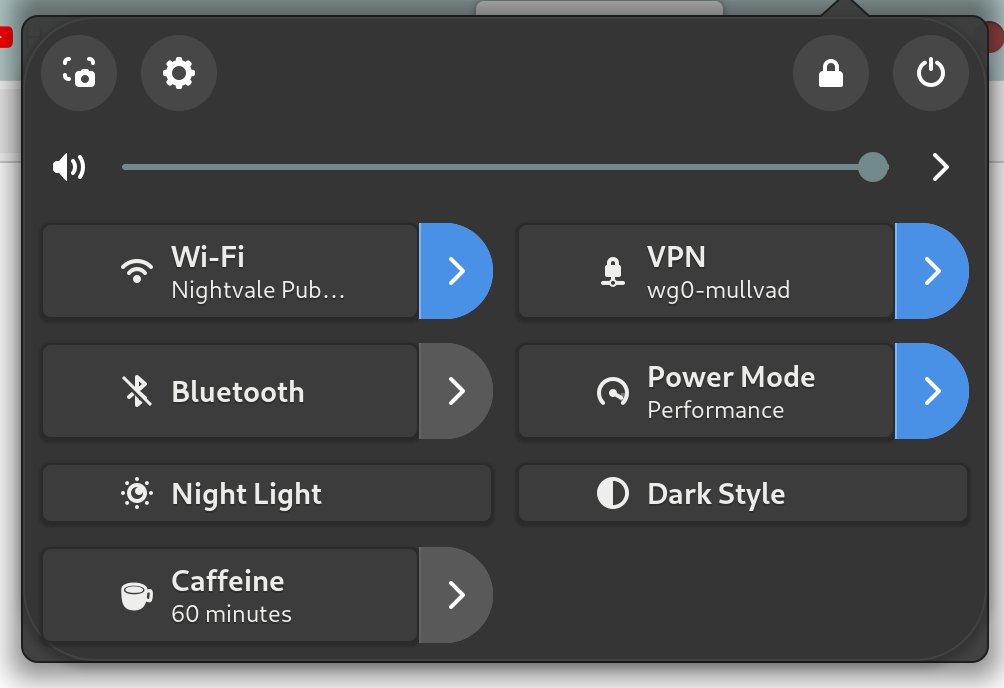Click the volume slider track
The image size is (1004, 688).
500,167
